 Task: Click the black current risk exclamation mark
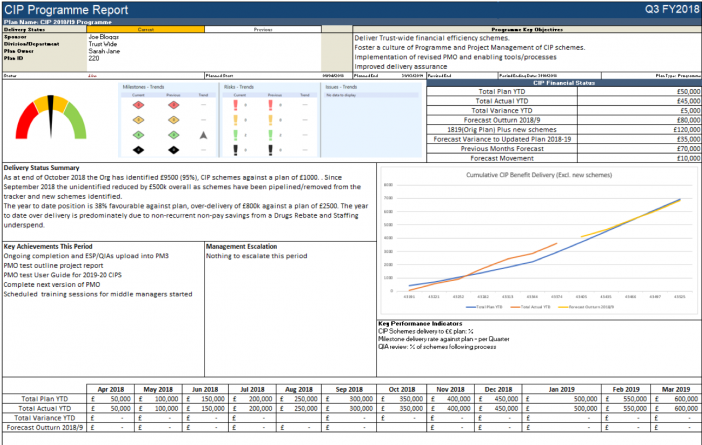pos(235,150)
